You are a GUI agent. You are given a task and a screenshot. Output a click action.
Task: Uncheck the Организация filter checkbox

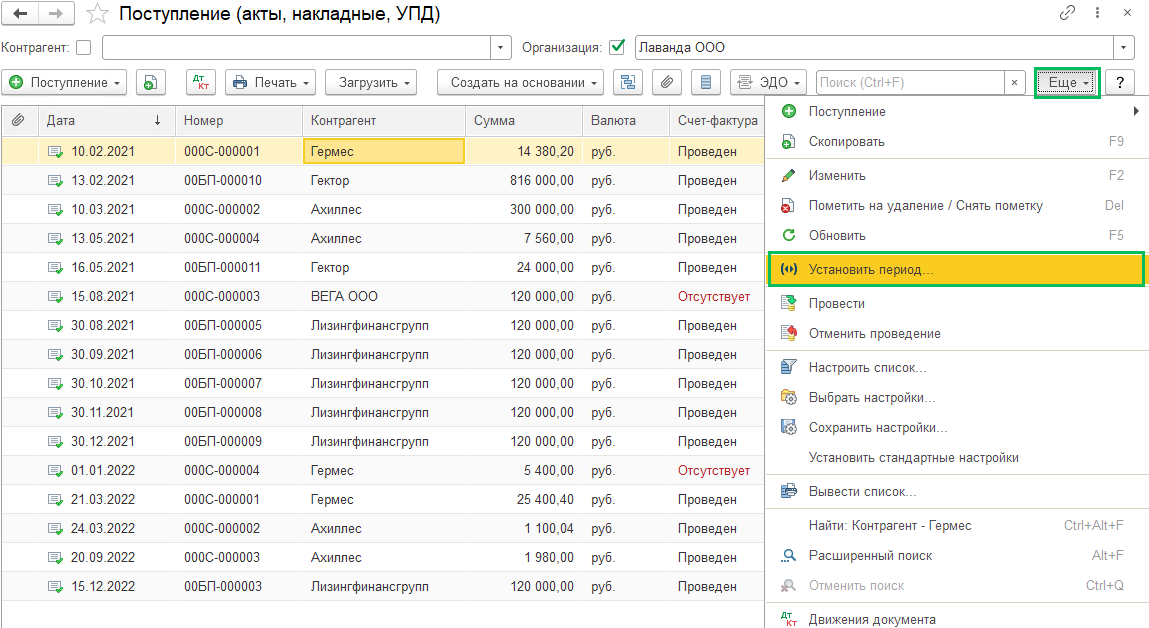click(617, 47)
